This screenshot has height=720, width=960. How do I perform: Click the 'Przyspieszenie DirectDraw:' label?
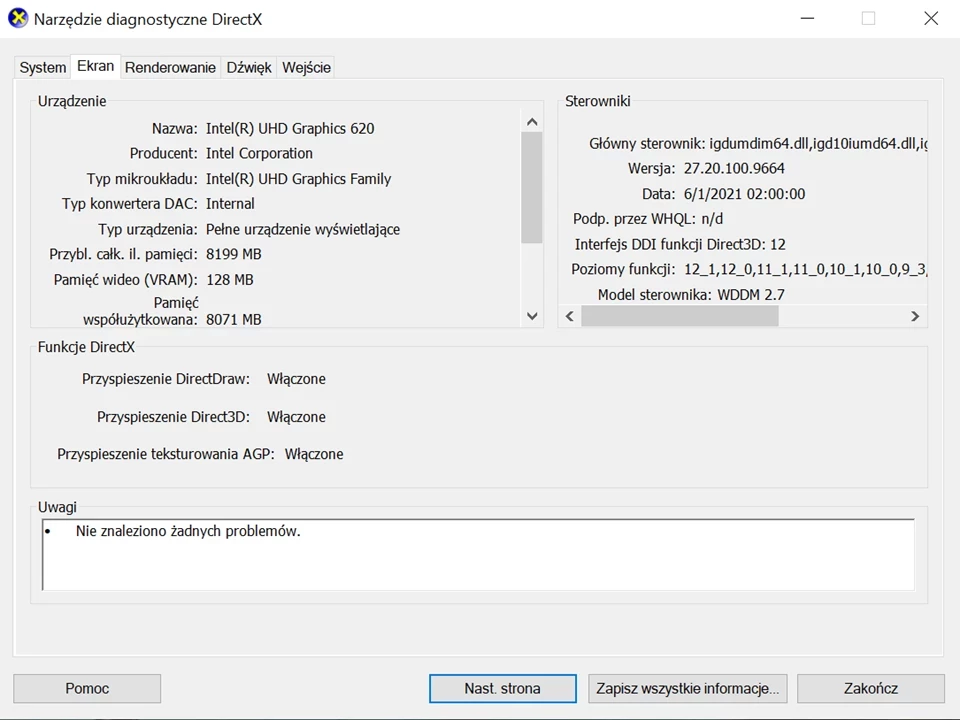pos(166,379)
